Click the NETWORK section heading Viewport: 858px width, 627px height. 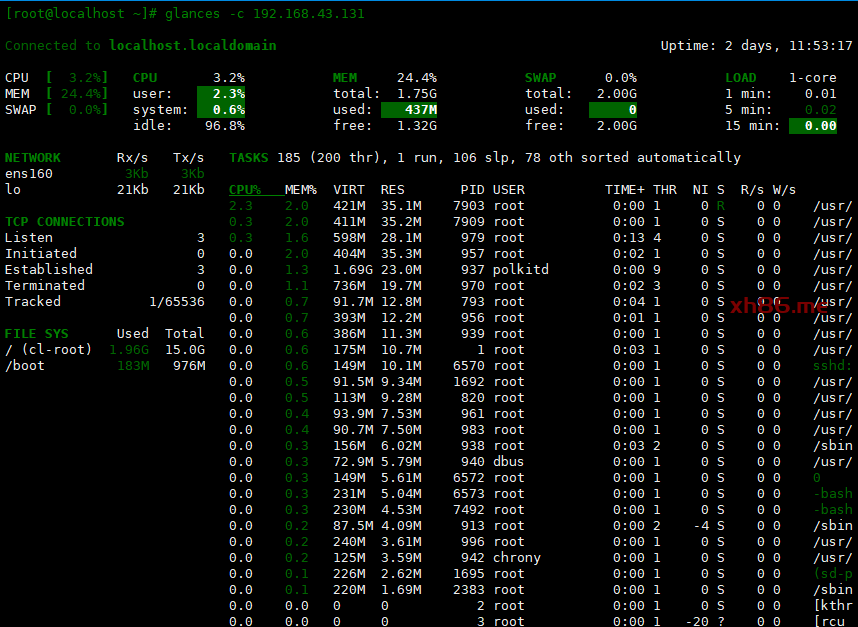click(32, 157)
